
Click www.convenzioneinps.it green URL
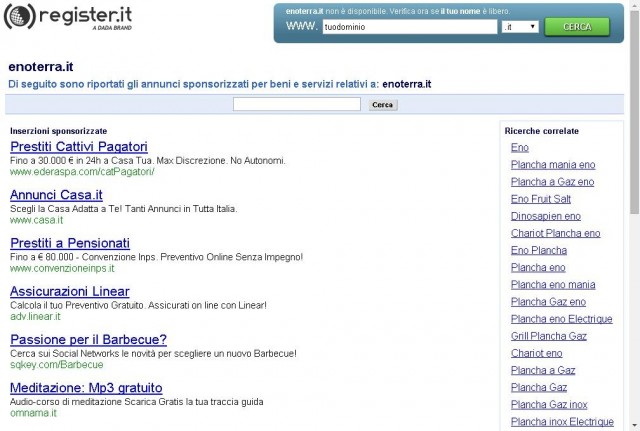pyautogui.click(x=62, y=268)
